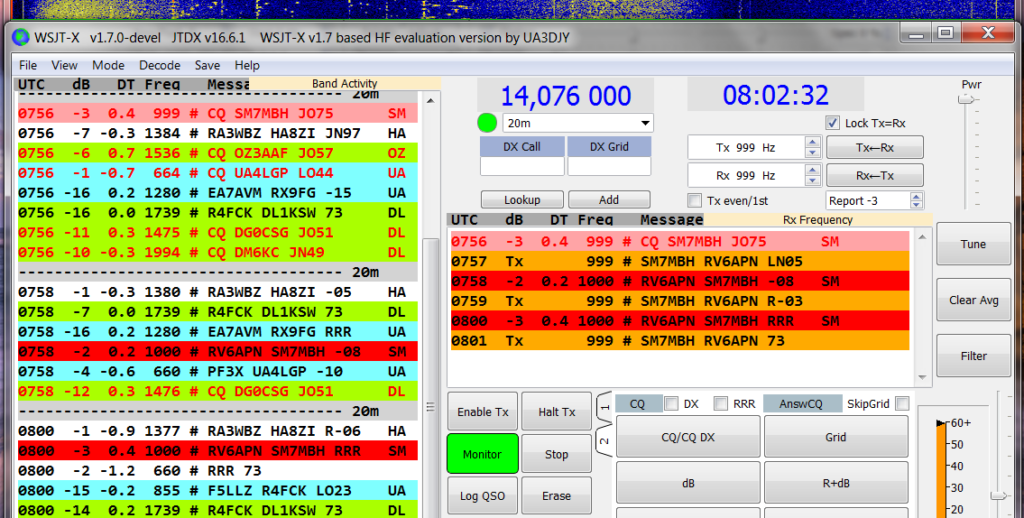Click the DX Call input field

[522, 166]
